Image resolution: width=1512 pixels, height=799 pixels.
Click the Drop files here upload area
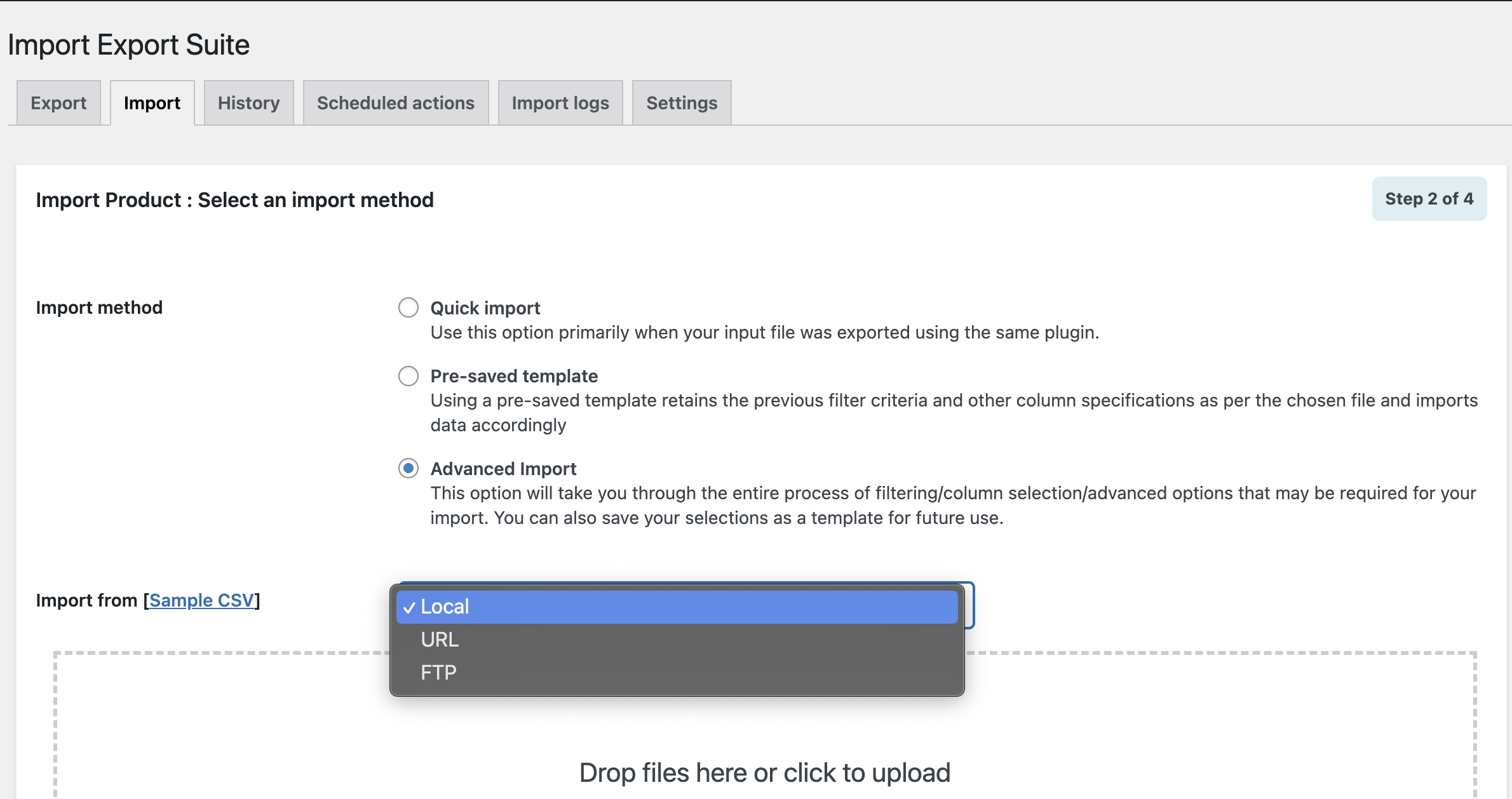[764, 772]
